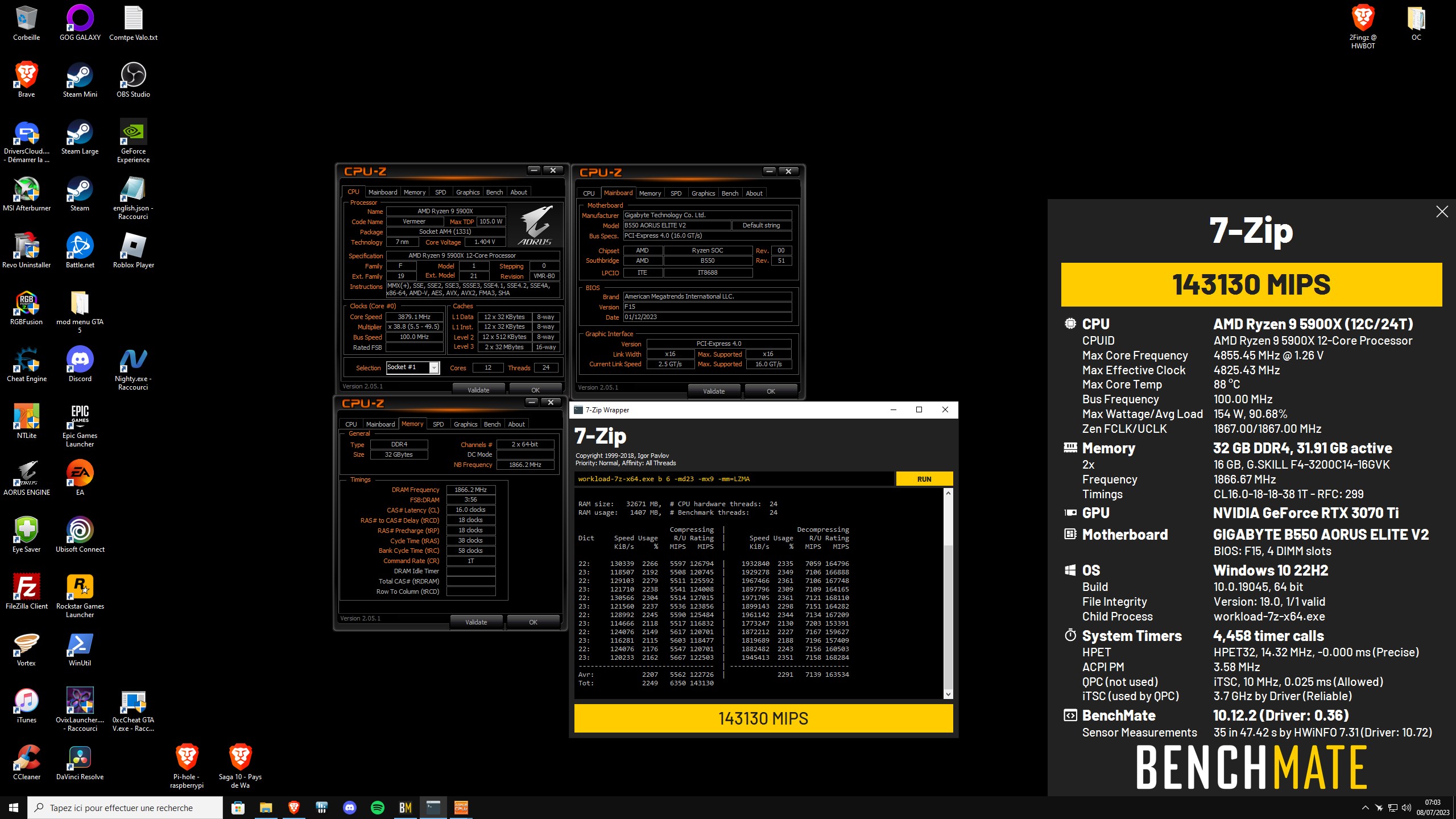Launch Discord desktop shortcut
This screenshot has height=819, width=1456.
click(80, 364)
